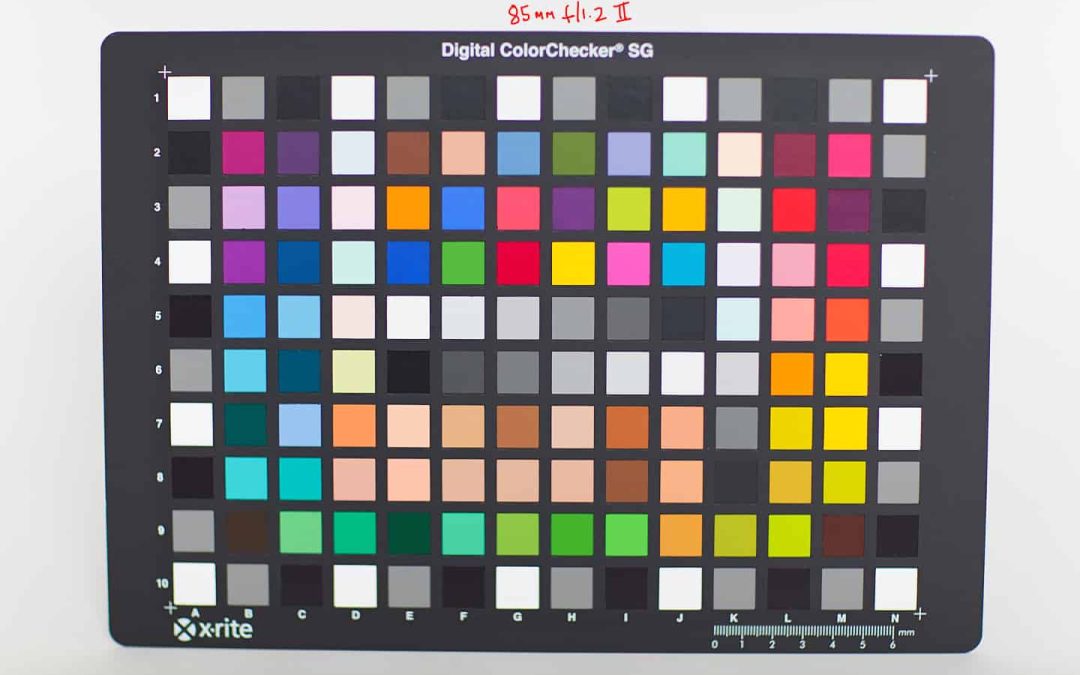Click the bottom-right crosshair registration mark
1080x675 pixels.
pyautogui.click(x=919, y=613)
